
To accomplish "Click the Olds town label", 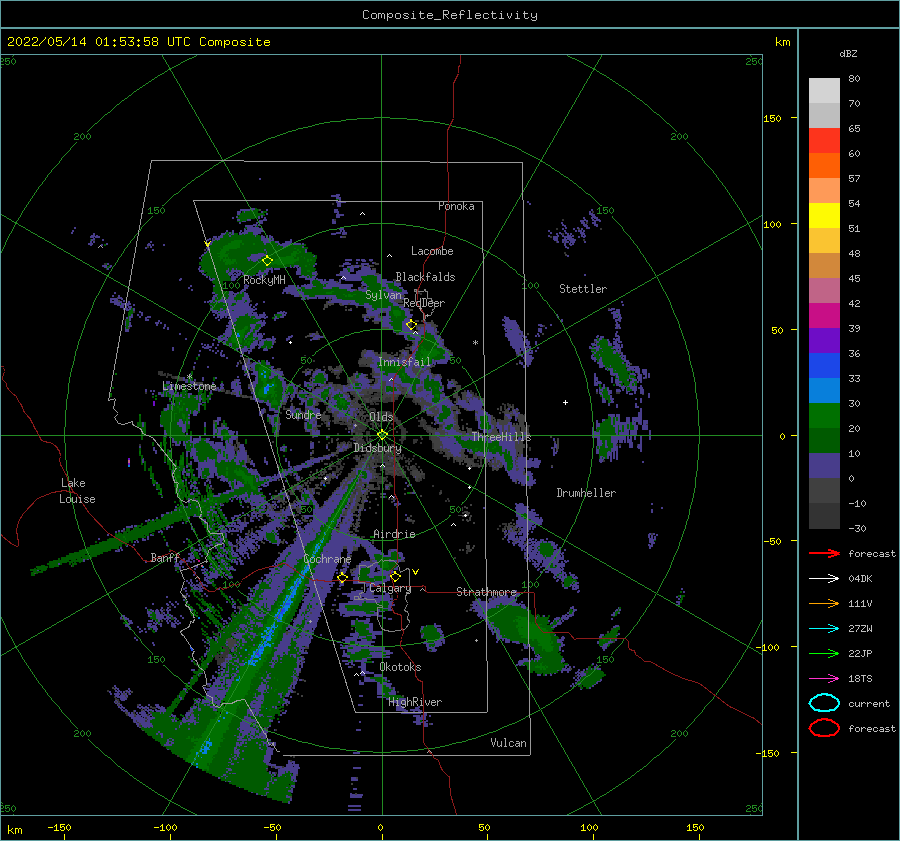I will click(381, 417).
